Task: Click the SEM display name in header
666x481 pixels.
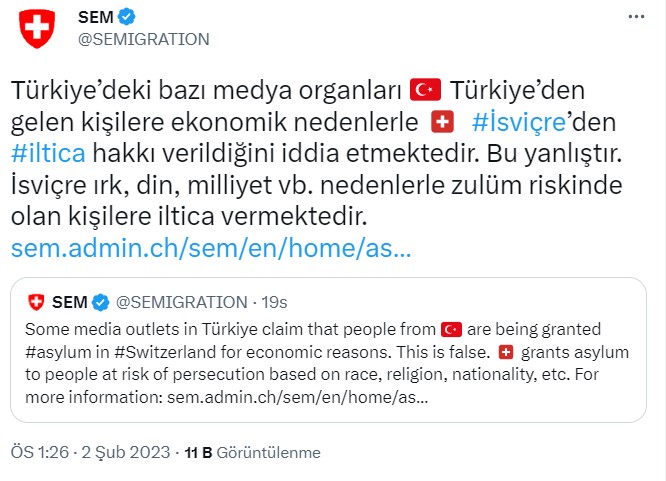Action: 95,17
